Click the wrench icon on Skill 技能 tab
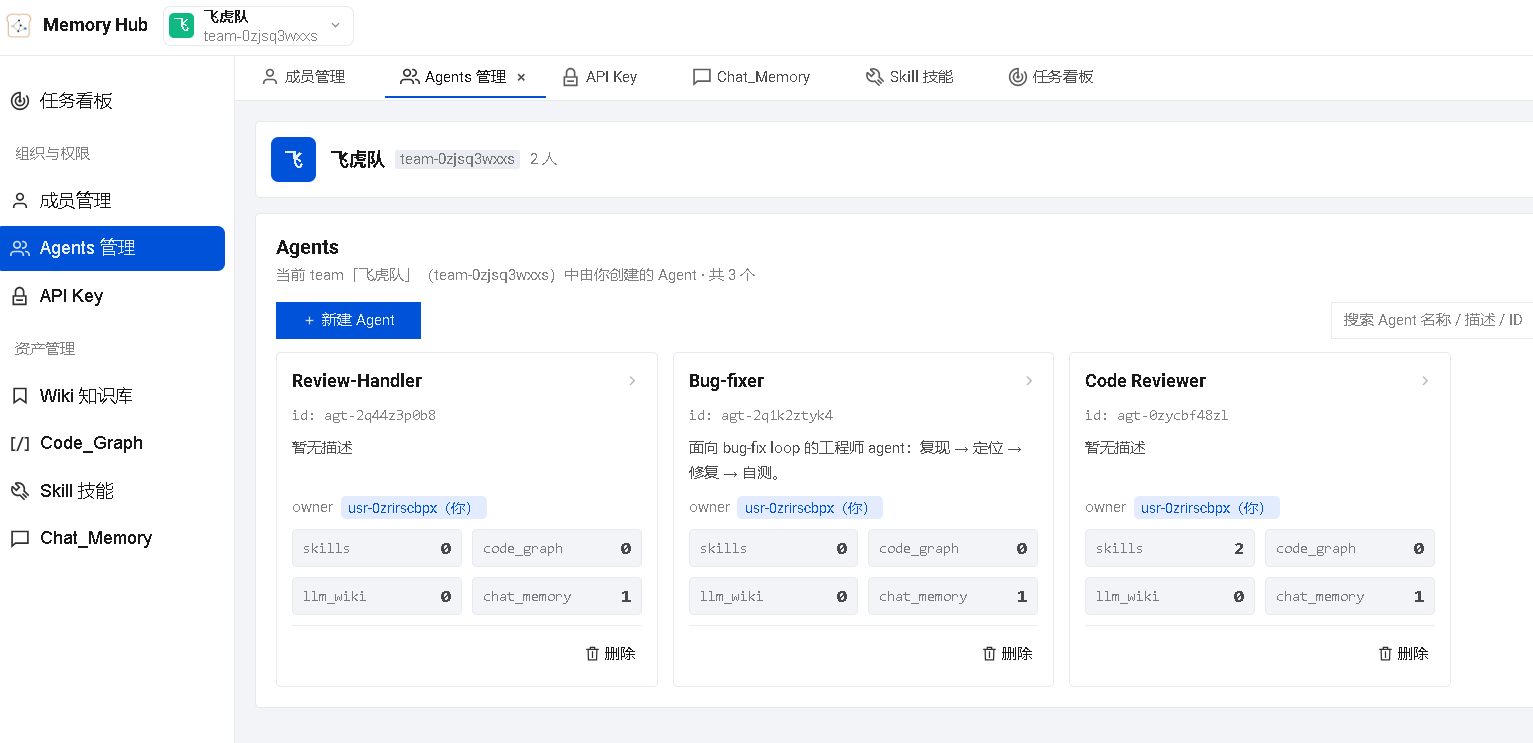This screenshot has height=743, width=1533. click(875, 77)
